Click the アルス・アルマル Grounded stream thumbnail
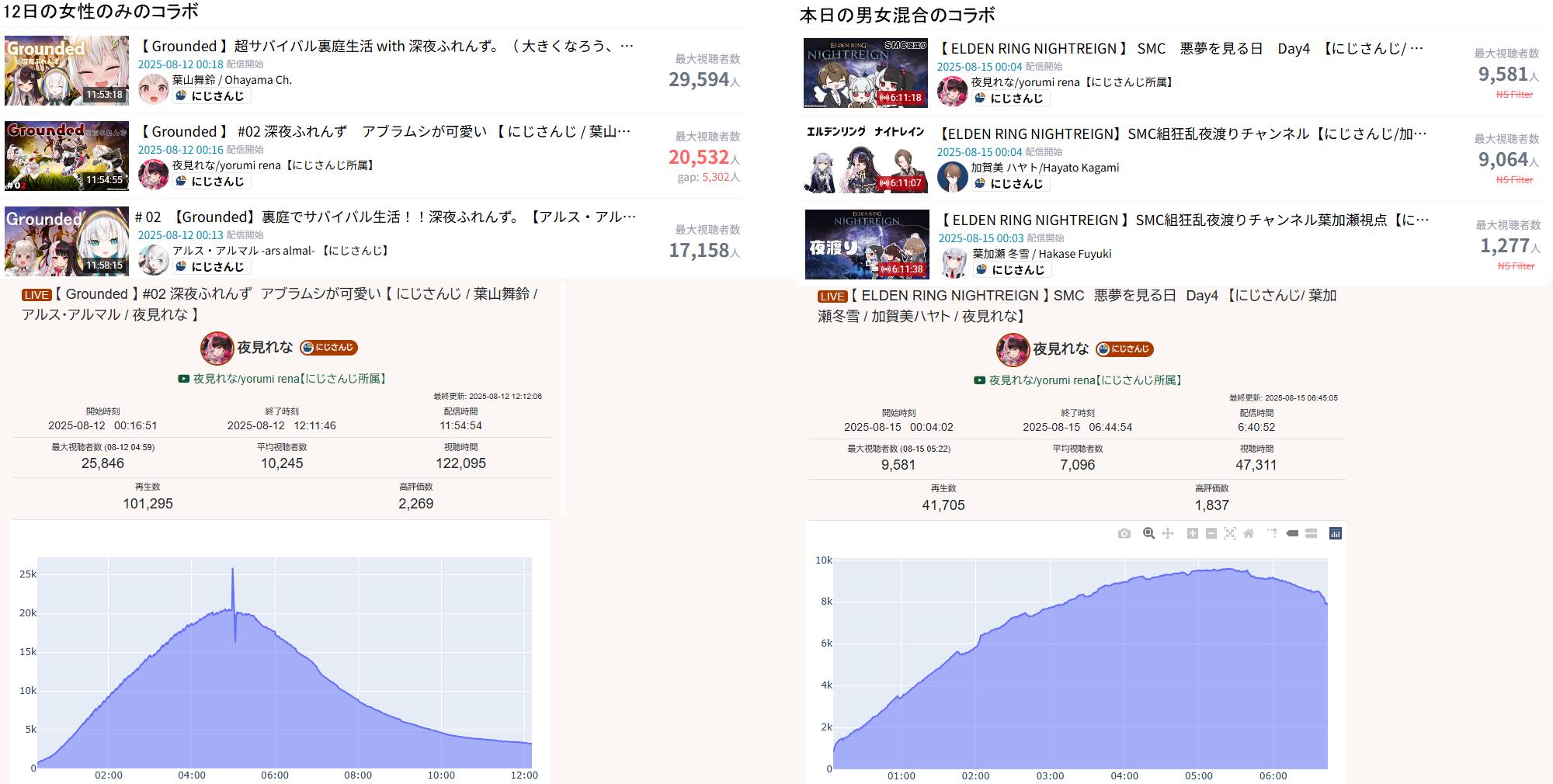The image size is (1553, 784). (67, 241)
